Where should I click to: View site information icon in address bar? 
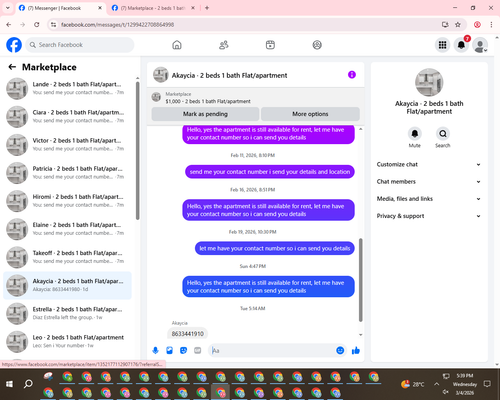(53, 25)
